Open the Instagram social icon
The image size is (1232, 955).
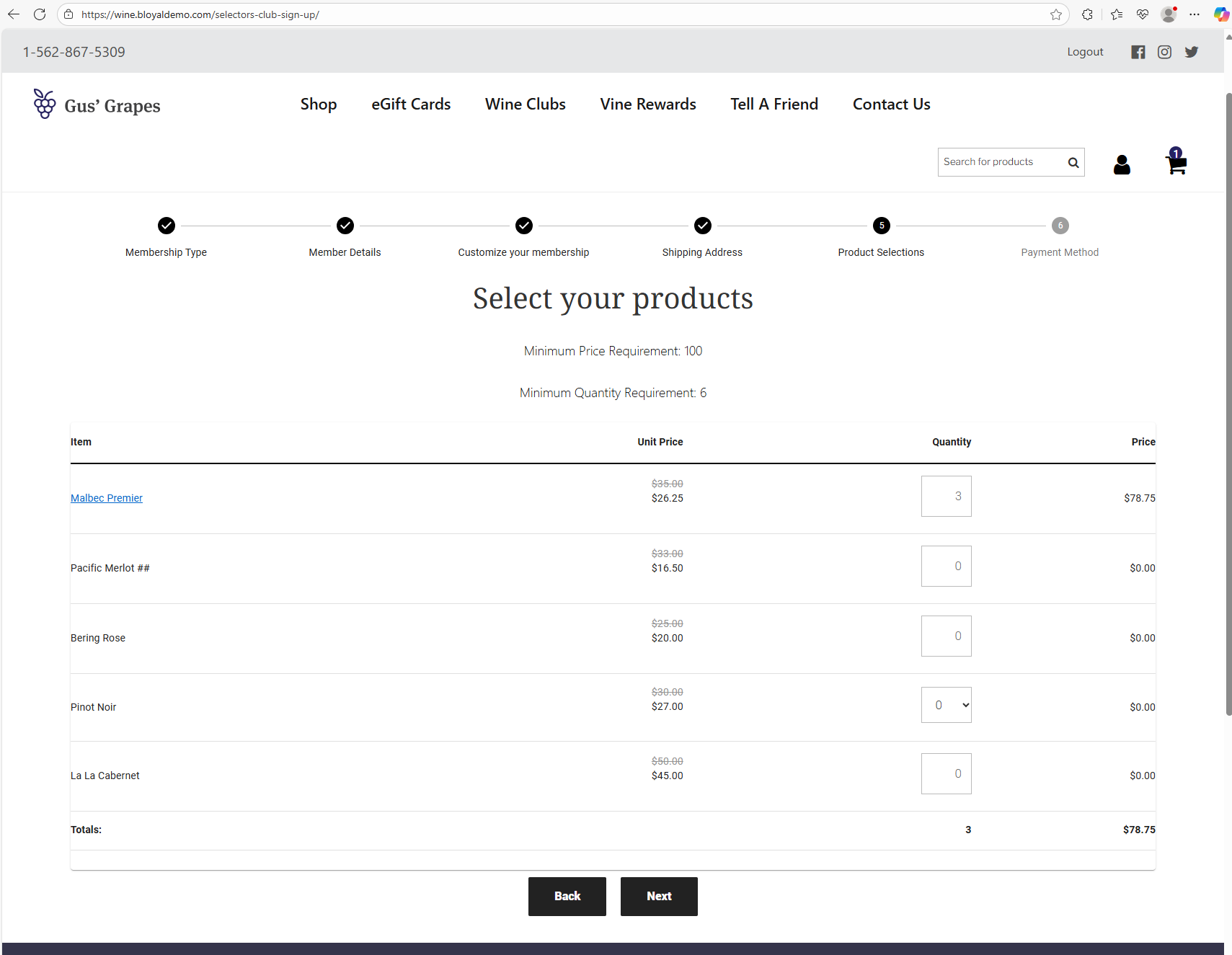1164,52
